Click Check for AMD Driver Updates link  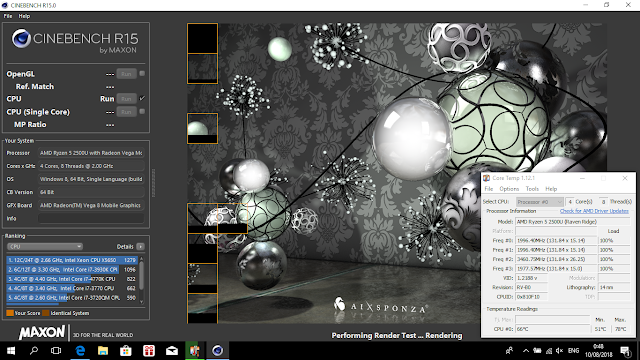[x=594, y=211]
